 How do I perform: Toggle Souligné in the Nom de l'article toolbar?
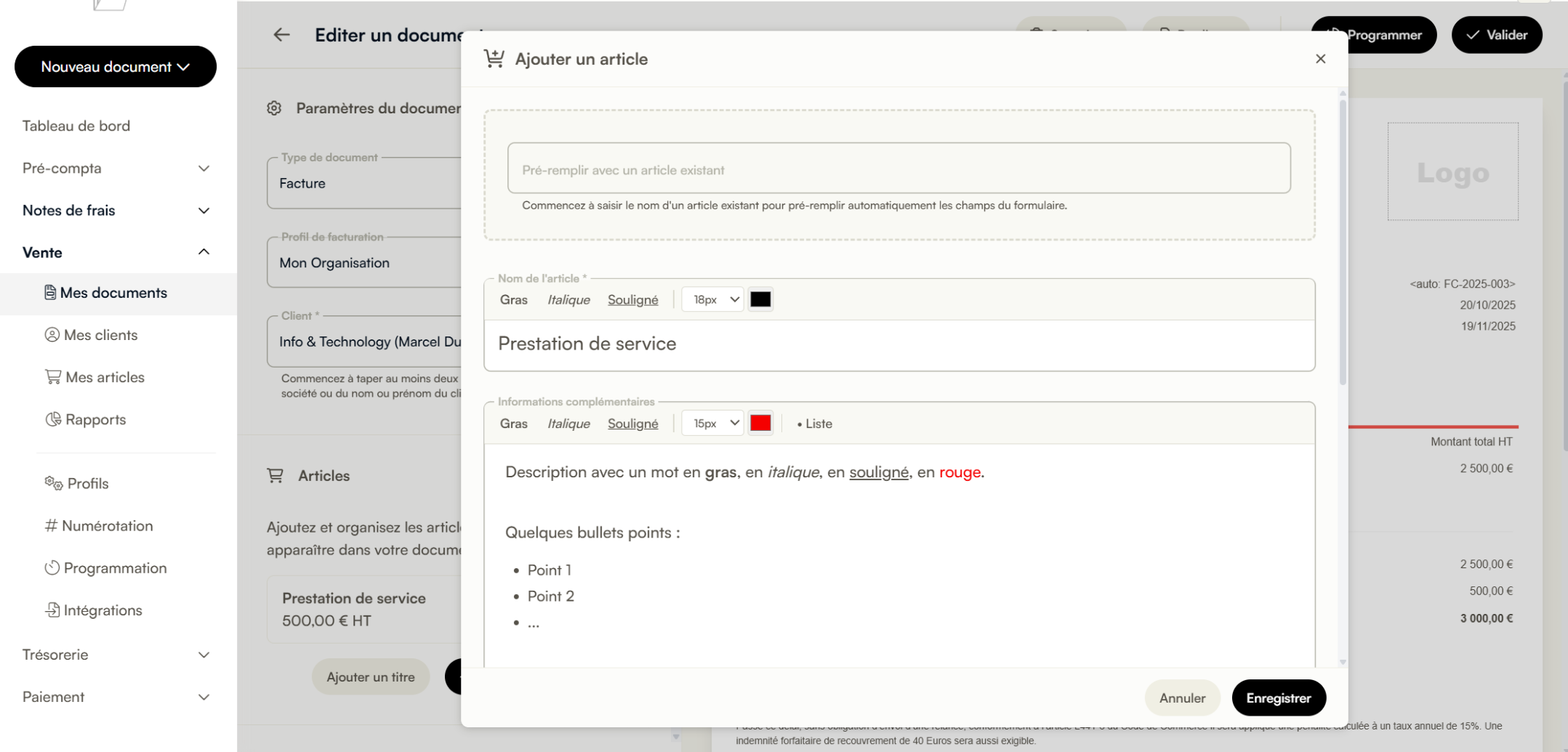click(x=632, y=299)
